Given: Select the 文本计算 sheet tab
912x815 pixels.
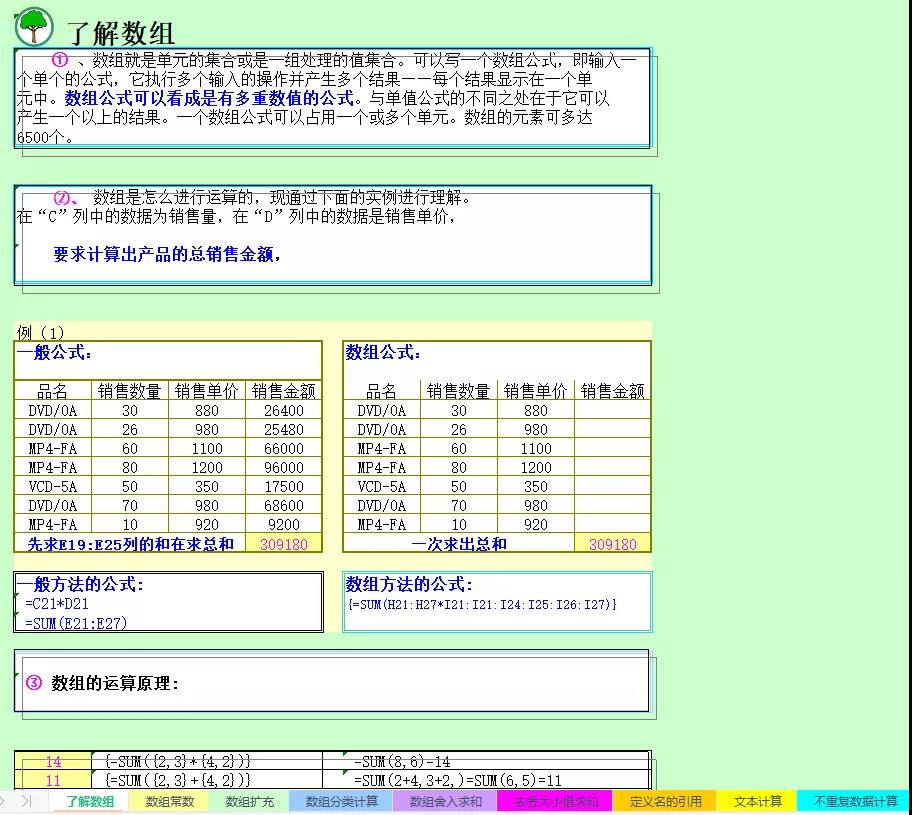Looking at the screenshot, I should coord(757,801).
